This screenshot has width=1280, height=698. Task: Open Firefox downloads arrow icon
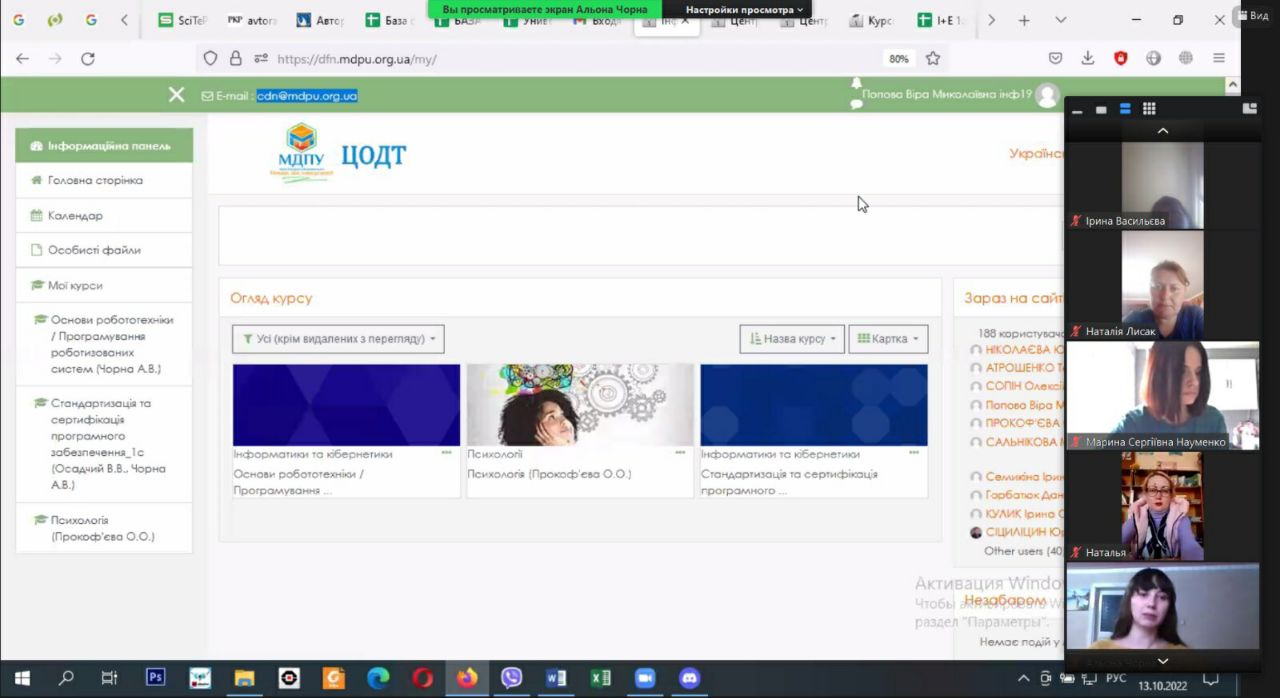pyautogui.click(x=1088, y=59)
